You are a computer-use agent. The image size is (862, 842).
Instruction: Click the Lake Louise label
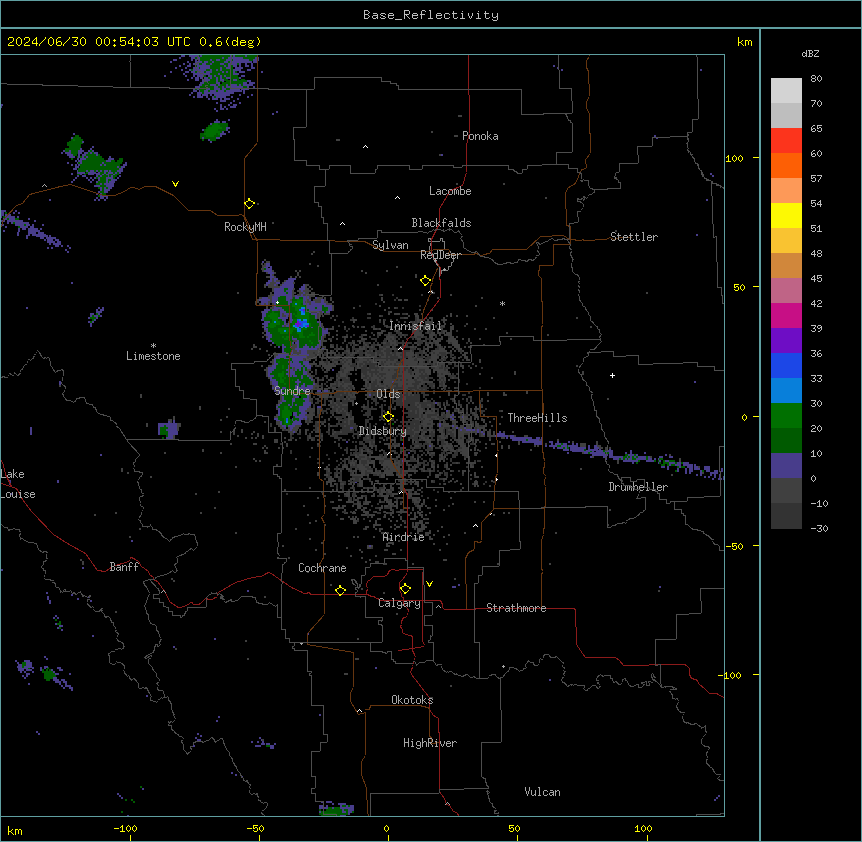coord(18,484)
